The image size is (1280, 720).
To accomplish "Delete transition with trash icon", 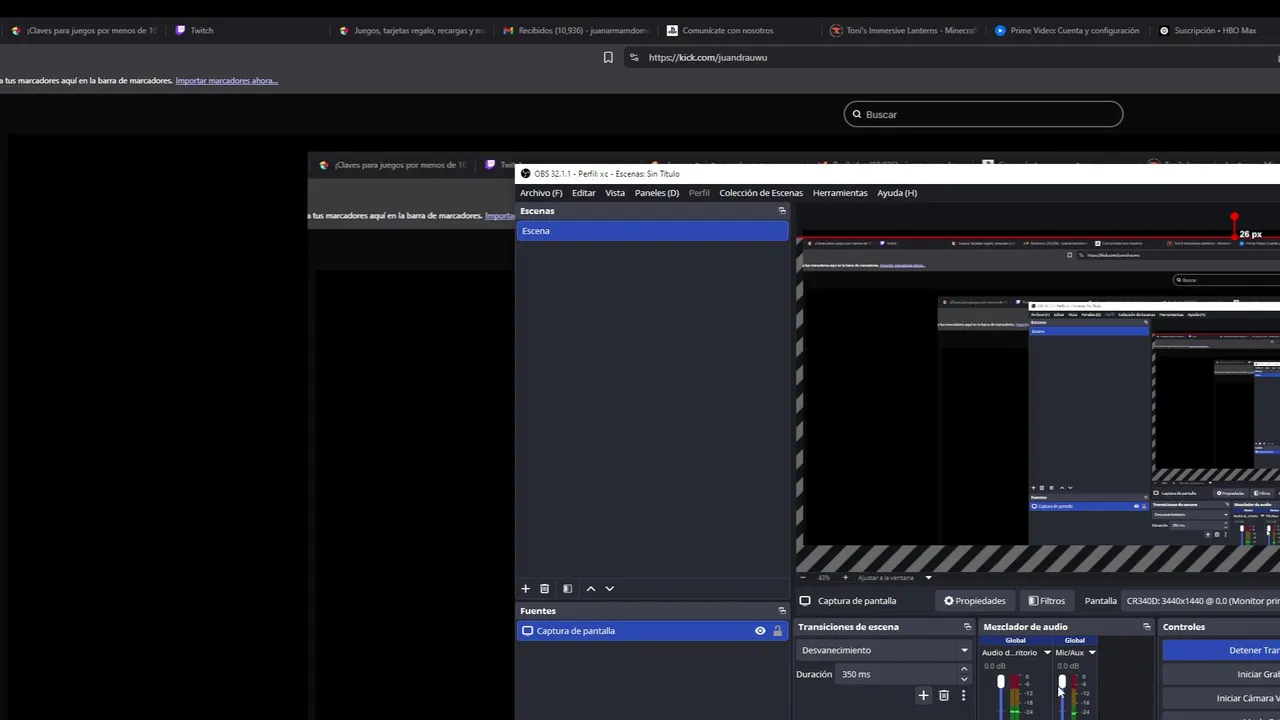I will click(943, 695).
